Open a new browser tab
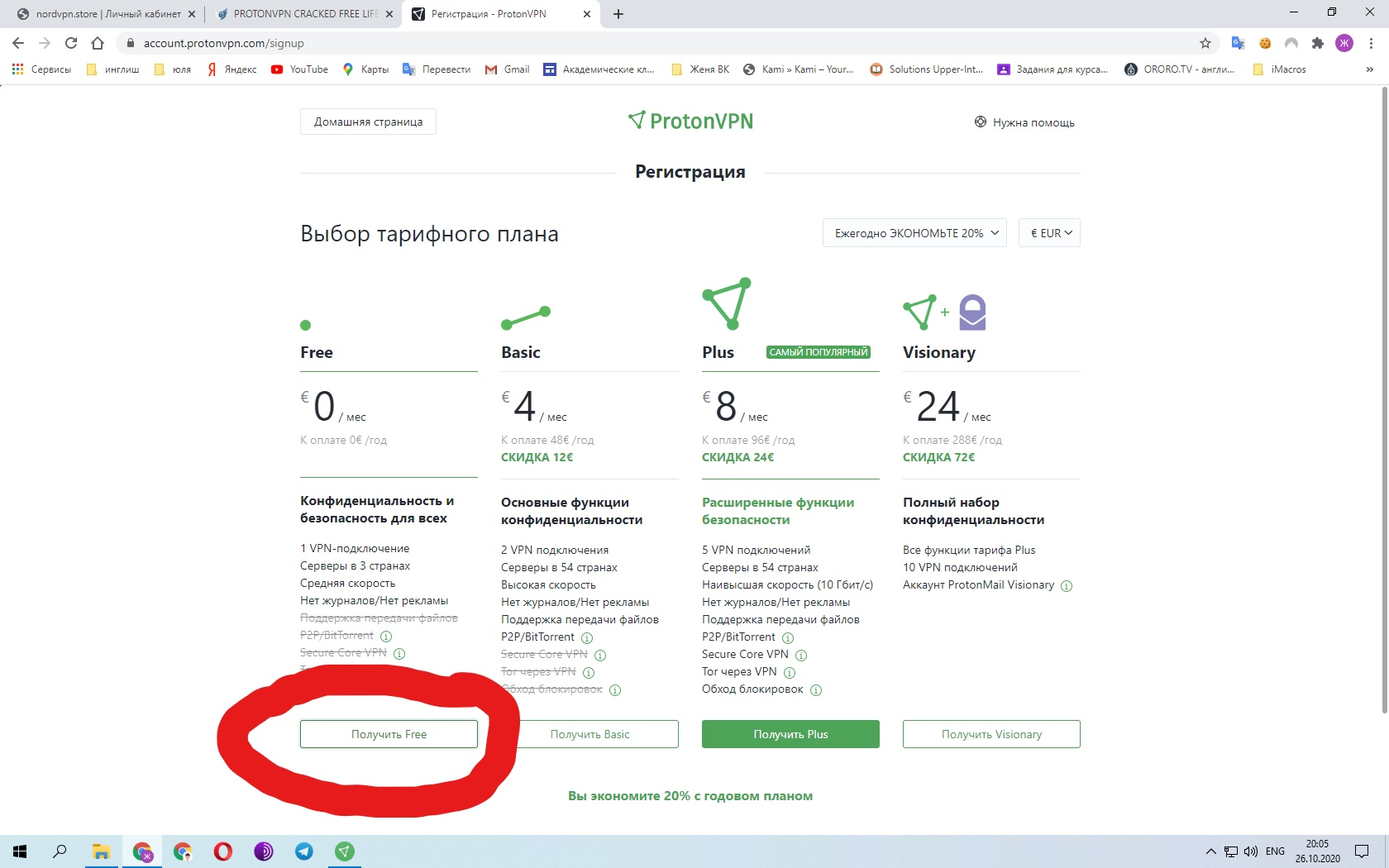 (x=618, y=14)
